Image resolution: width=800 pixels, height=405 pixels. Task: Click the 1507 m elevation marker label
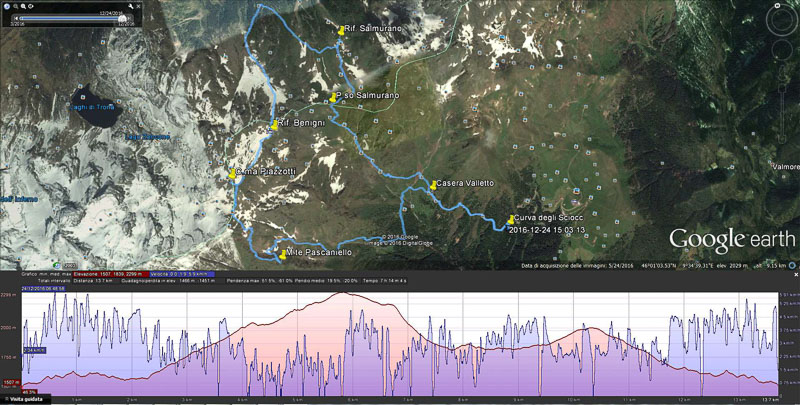[x=11, y=382]
